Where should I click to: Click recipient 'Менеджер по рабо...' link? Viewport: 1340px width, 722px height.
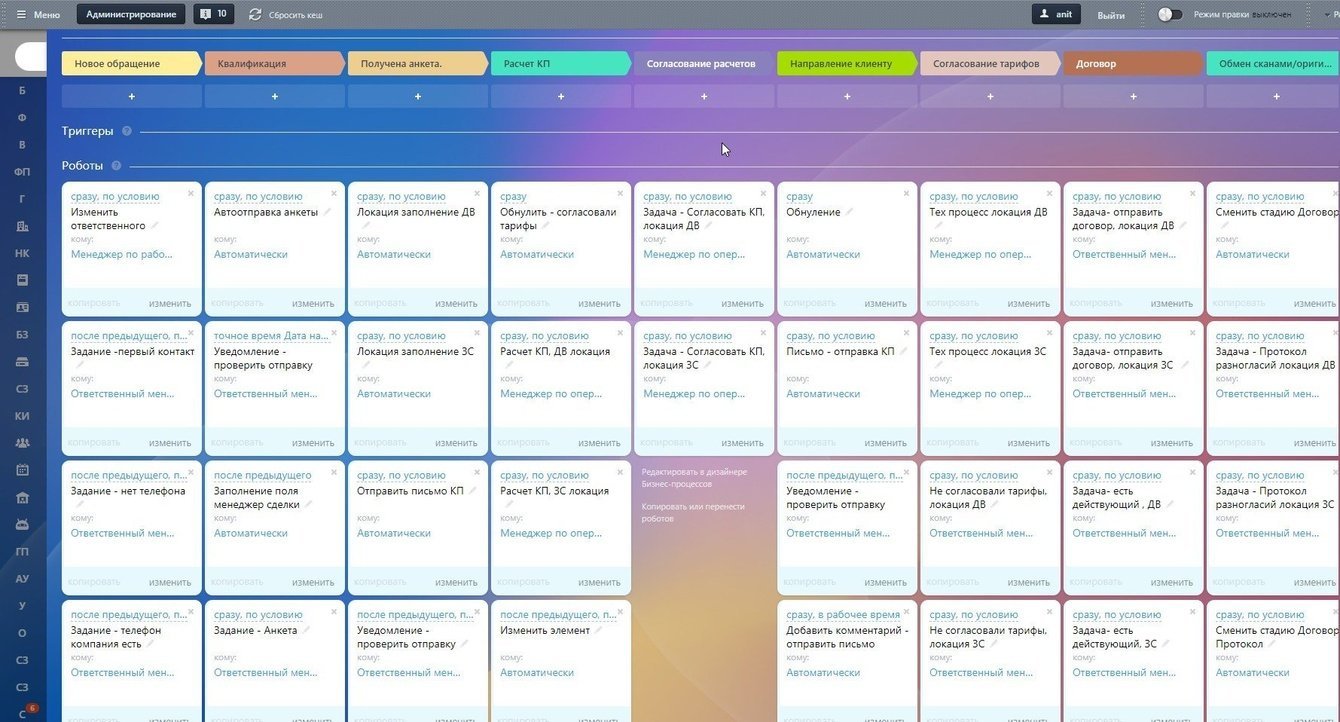[122, 254]
